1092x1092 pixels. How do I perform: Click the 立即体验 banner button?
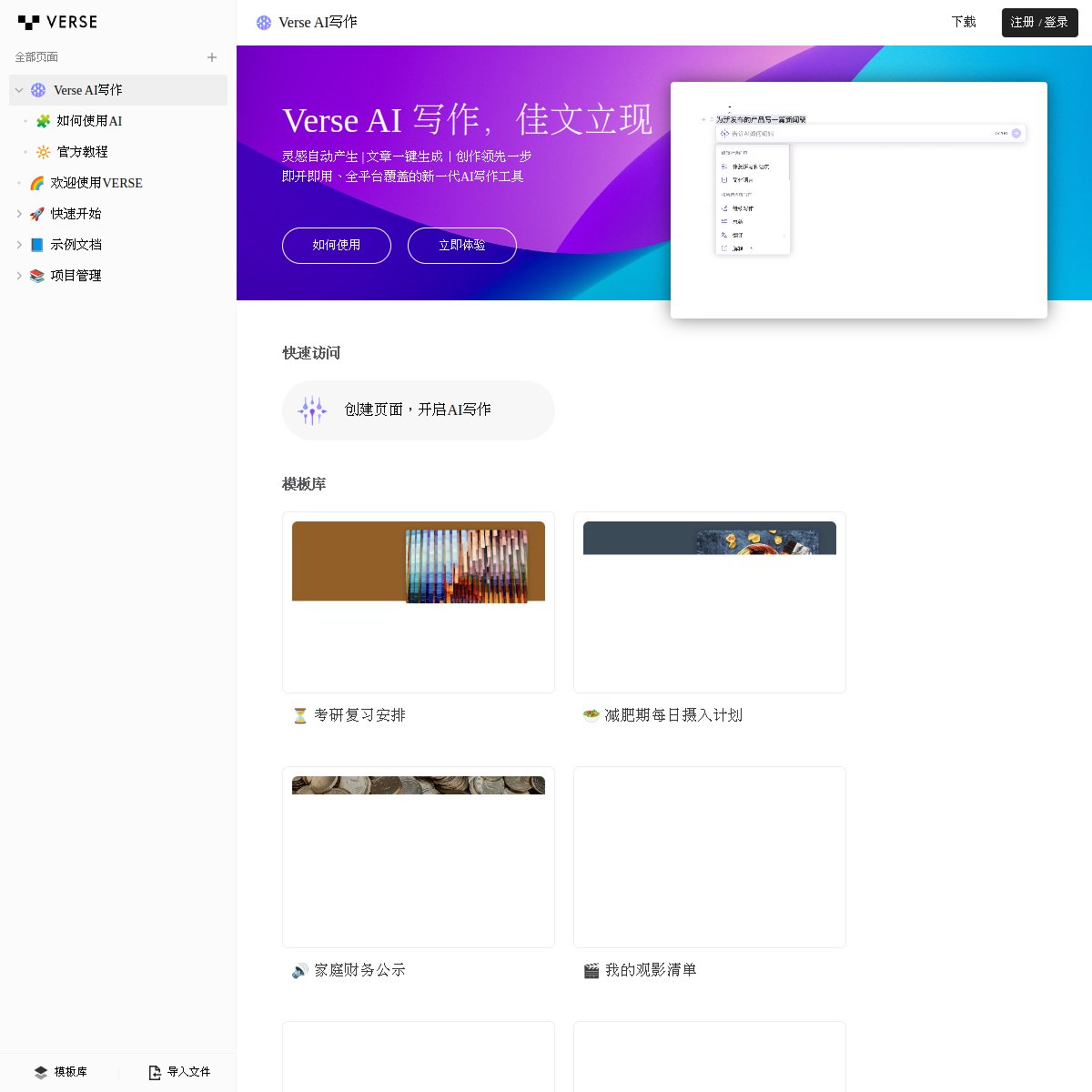click(x=462, y=246)
